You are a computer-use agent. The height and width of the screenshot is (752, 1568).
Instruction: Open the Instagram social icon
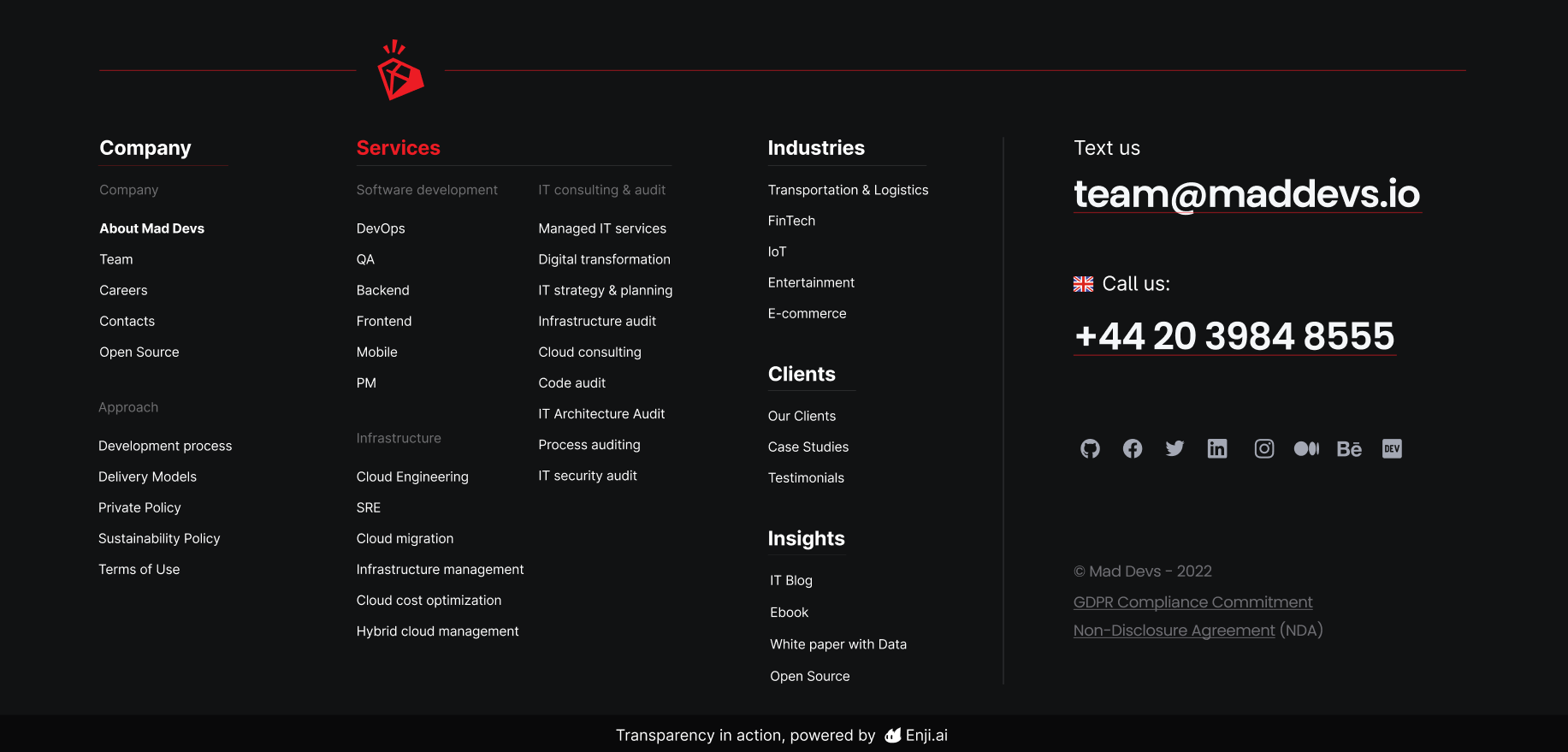1263,448
